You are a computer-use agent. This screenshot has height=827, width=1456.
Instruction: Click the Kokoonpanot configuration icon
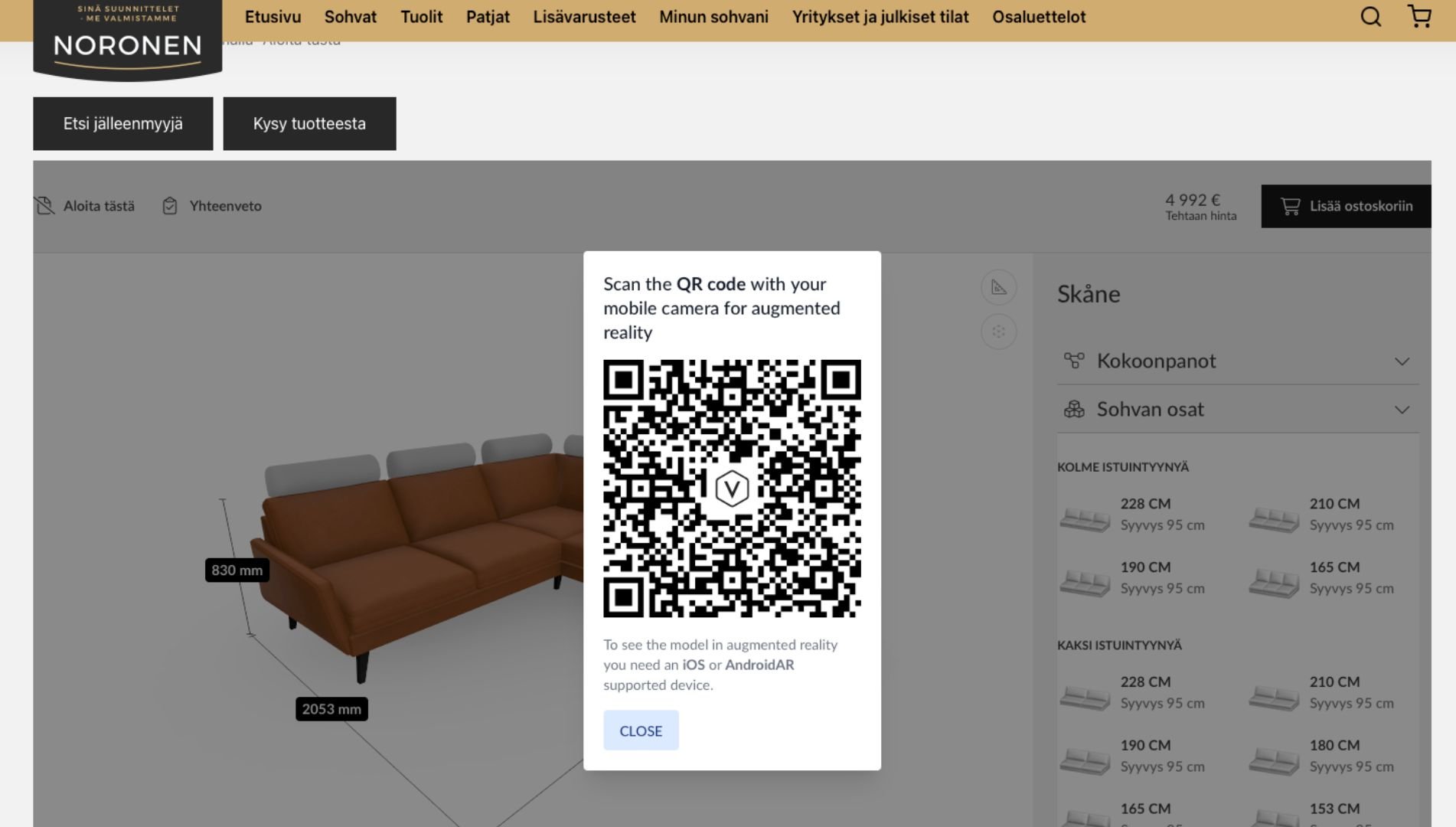click(1074, 360)
